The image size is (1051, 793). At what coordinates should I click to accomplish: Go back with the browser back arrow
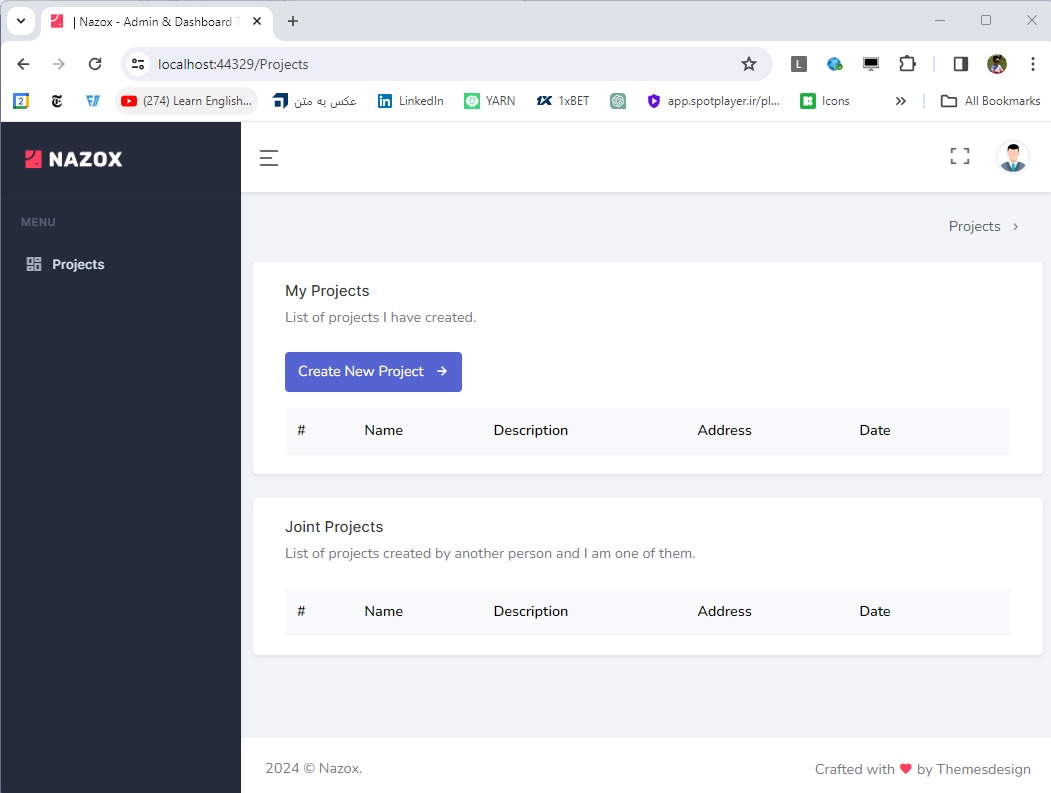23,64
